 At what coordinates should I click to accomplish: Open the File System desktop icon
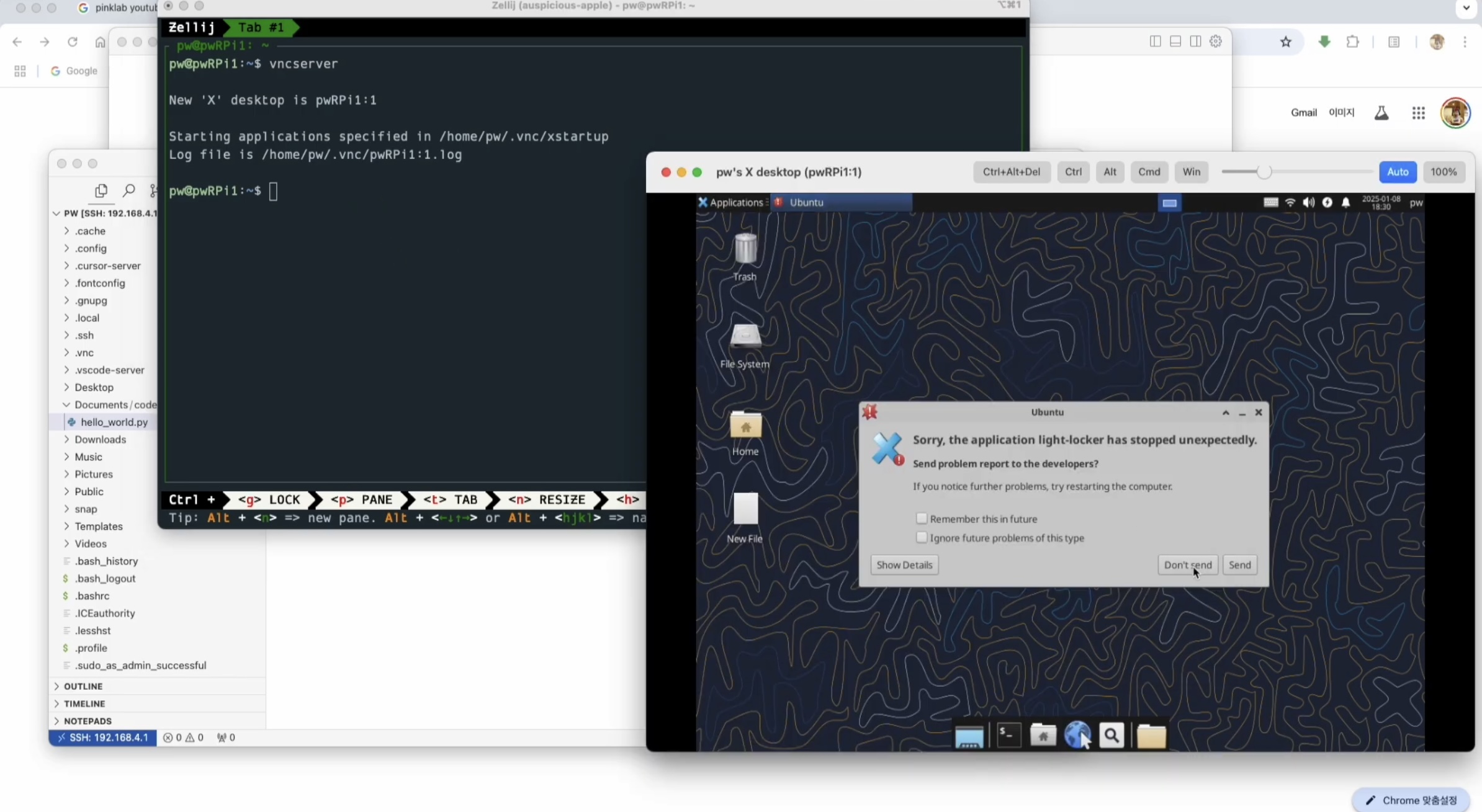pos(745,337)
